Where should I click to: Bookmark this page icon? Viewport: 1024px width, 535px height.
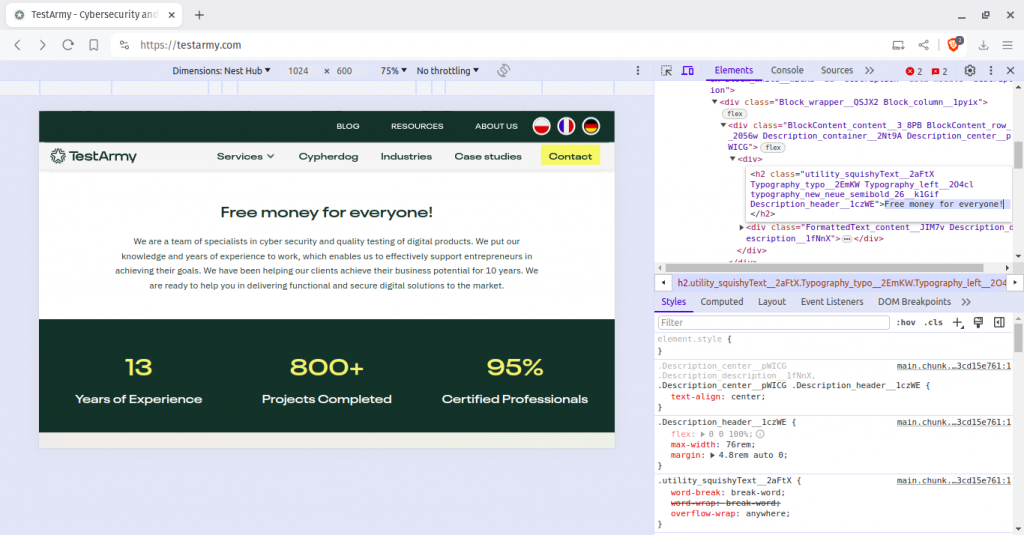tap(93, 45)
